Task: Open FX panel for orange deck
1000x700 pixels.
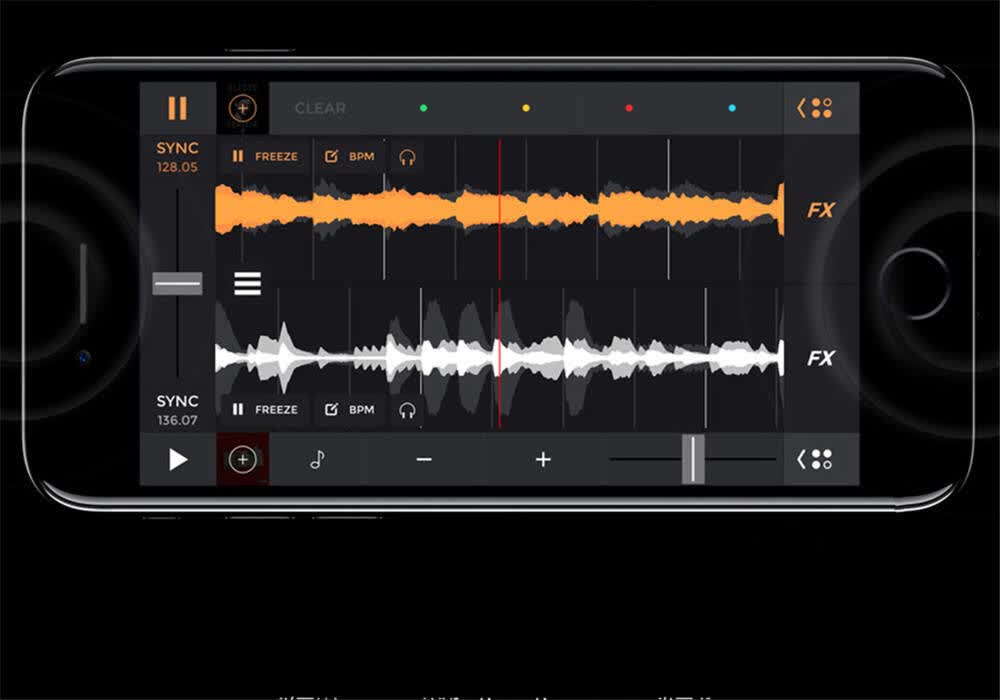Action: (x=820, y=210)
